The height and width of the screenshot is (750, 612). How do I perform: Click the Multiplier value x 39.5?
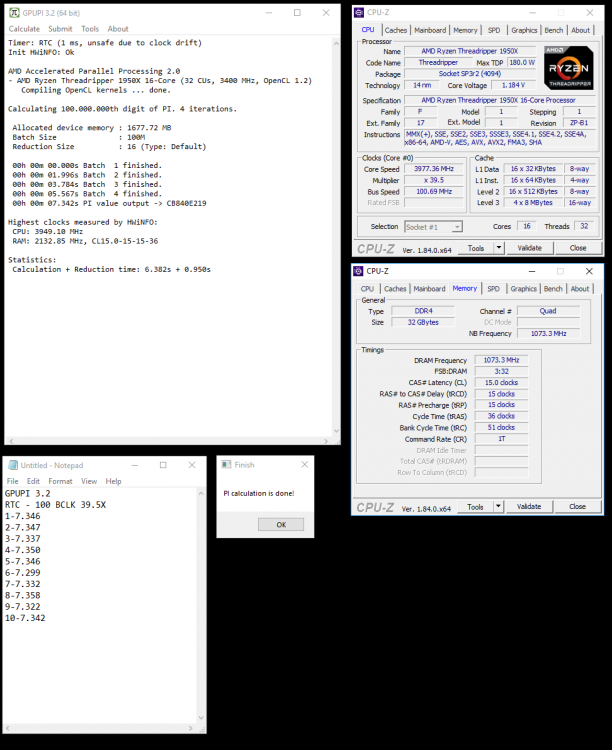coord(434,180)
